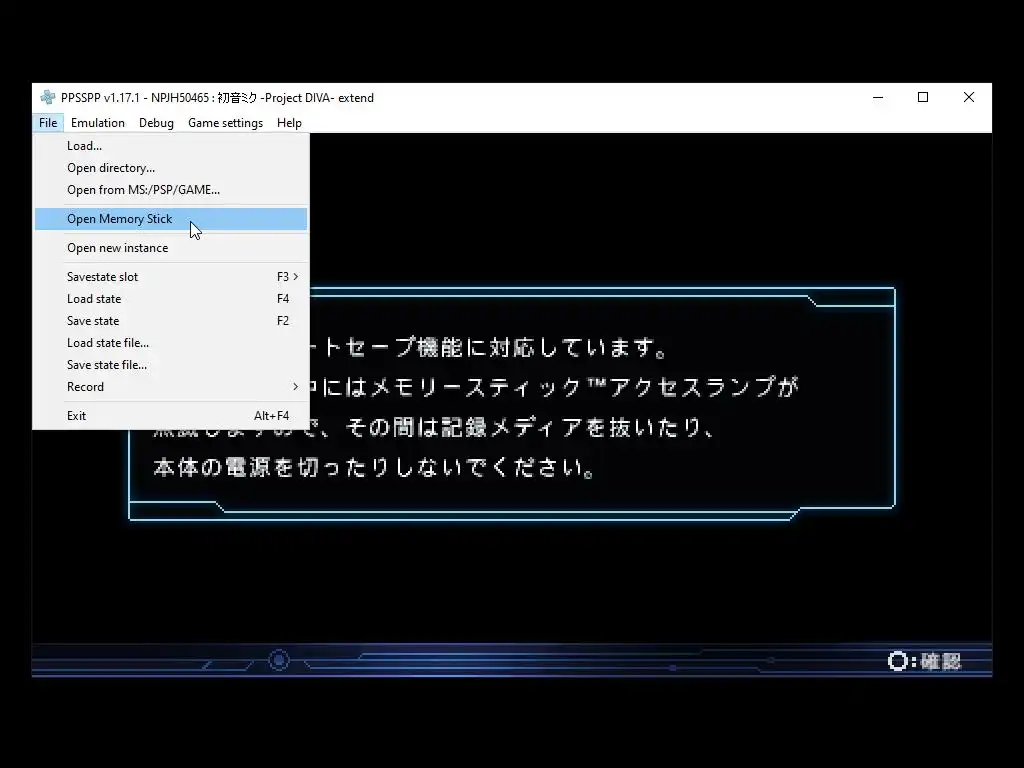Screen dimensions: 1024x768
Task: Expand the Record submenu
Action: click(171, 387)
